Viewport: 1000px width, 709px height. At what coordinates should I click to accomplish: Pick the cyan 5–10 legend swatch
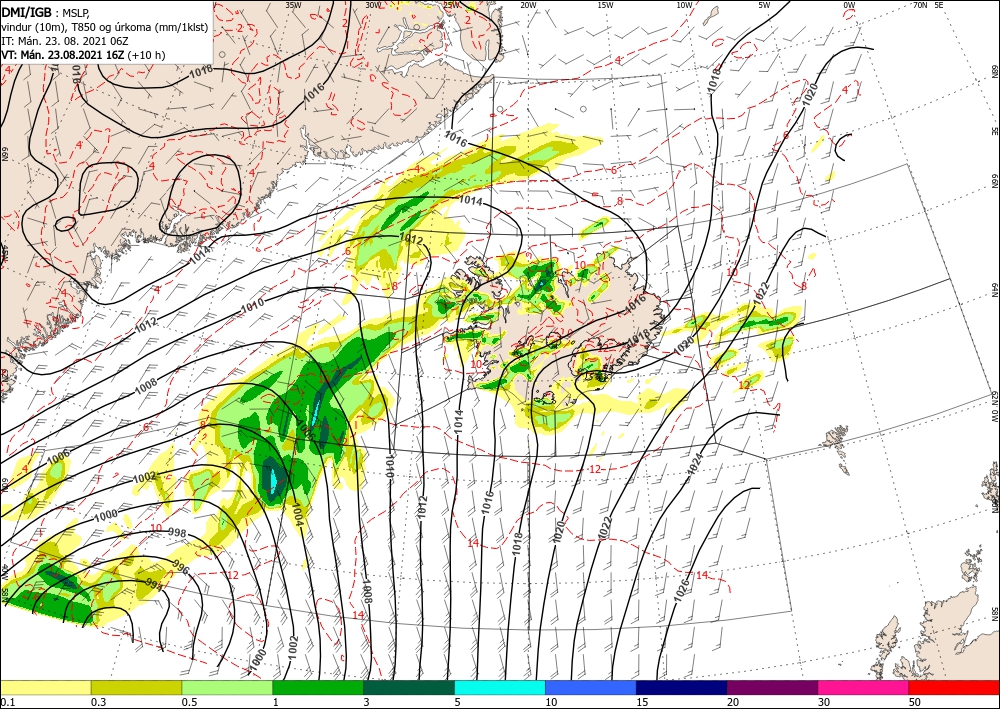500,687
